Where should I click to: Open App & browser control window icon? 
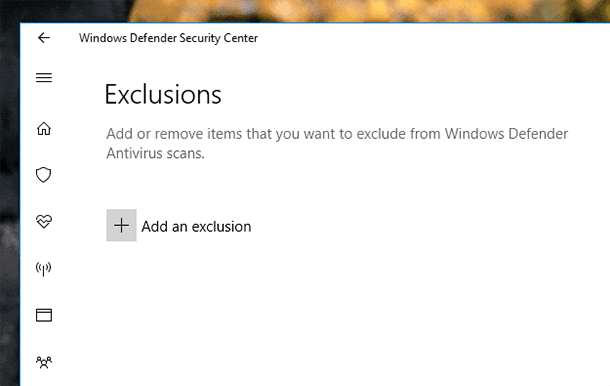(44, 315)
